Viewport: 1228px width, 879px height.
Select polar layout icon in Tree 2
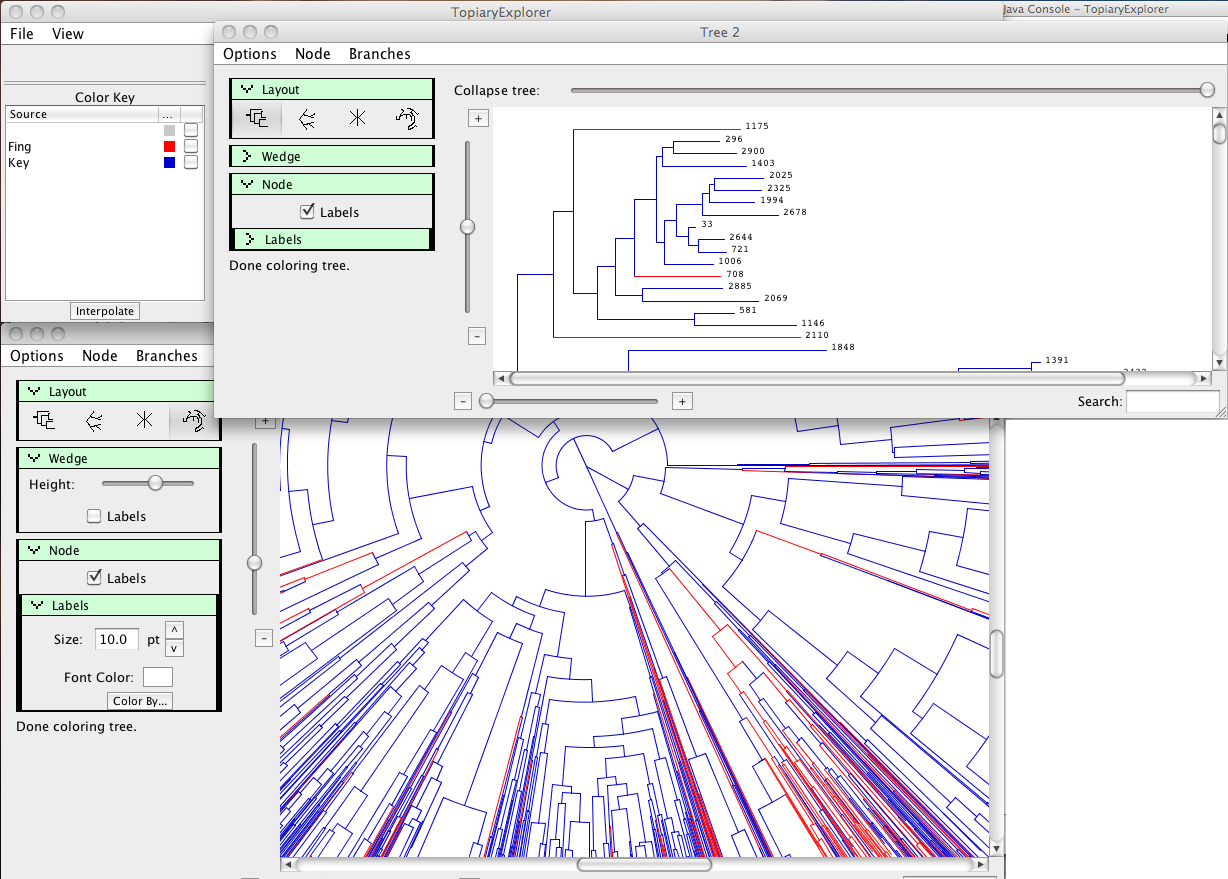[407, 118]
